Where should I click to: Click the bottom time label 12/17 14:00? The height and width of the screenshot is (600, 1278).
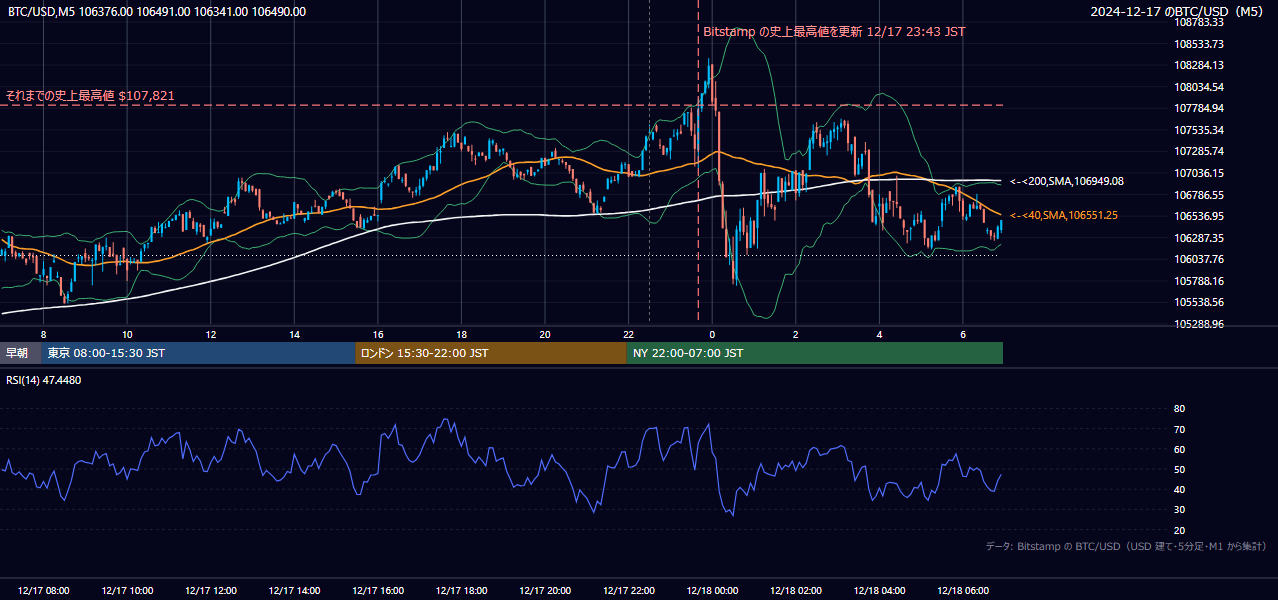click(294, 591)
